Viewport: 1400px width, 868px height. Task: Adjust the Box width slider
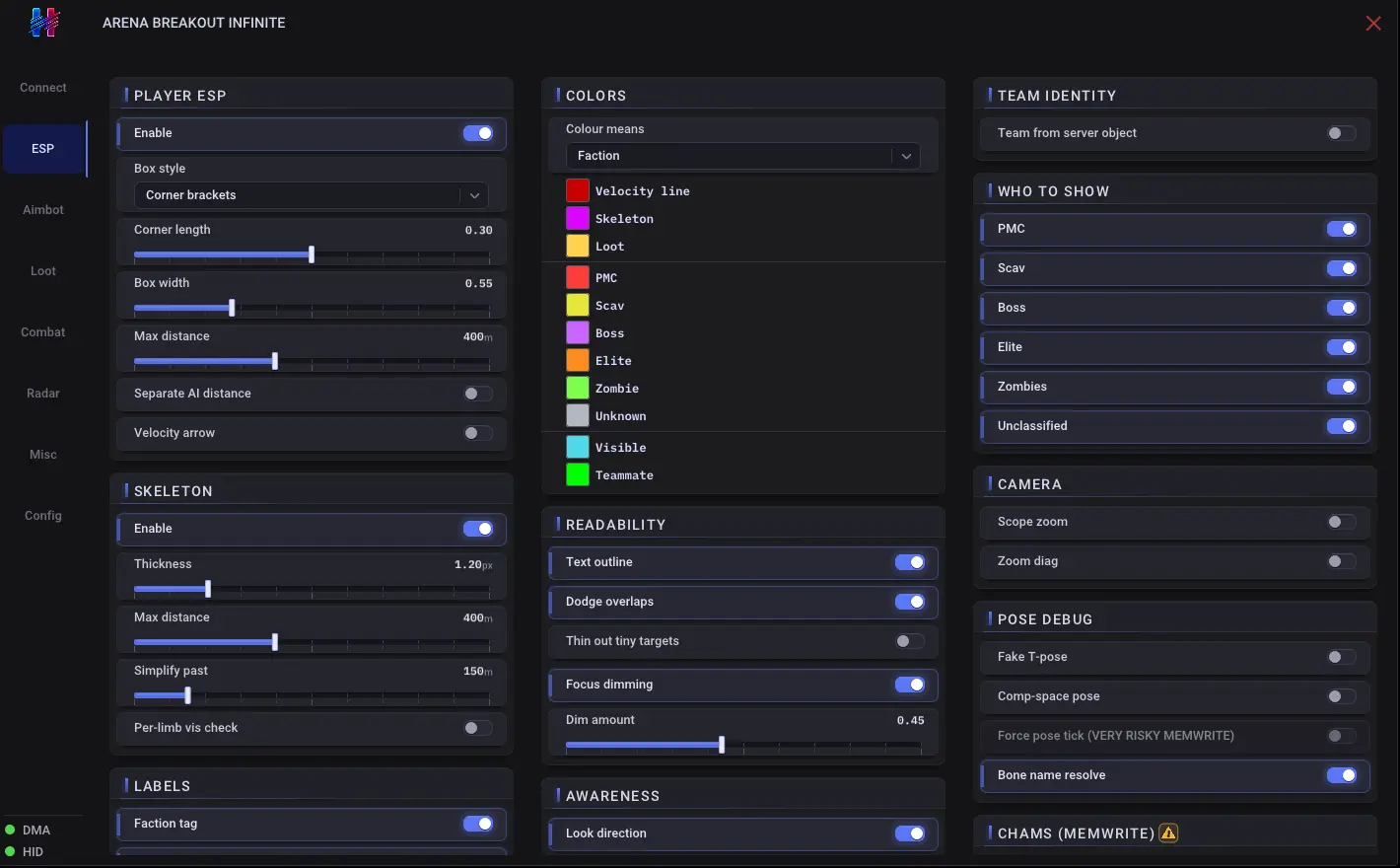[312, 309]
